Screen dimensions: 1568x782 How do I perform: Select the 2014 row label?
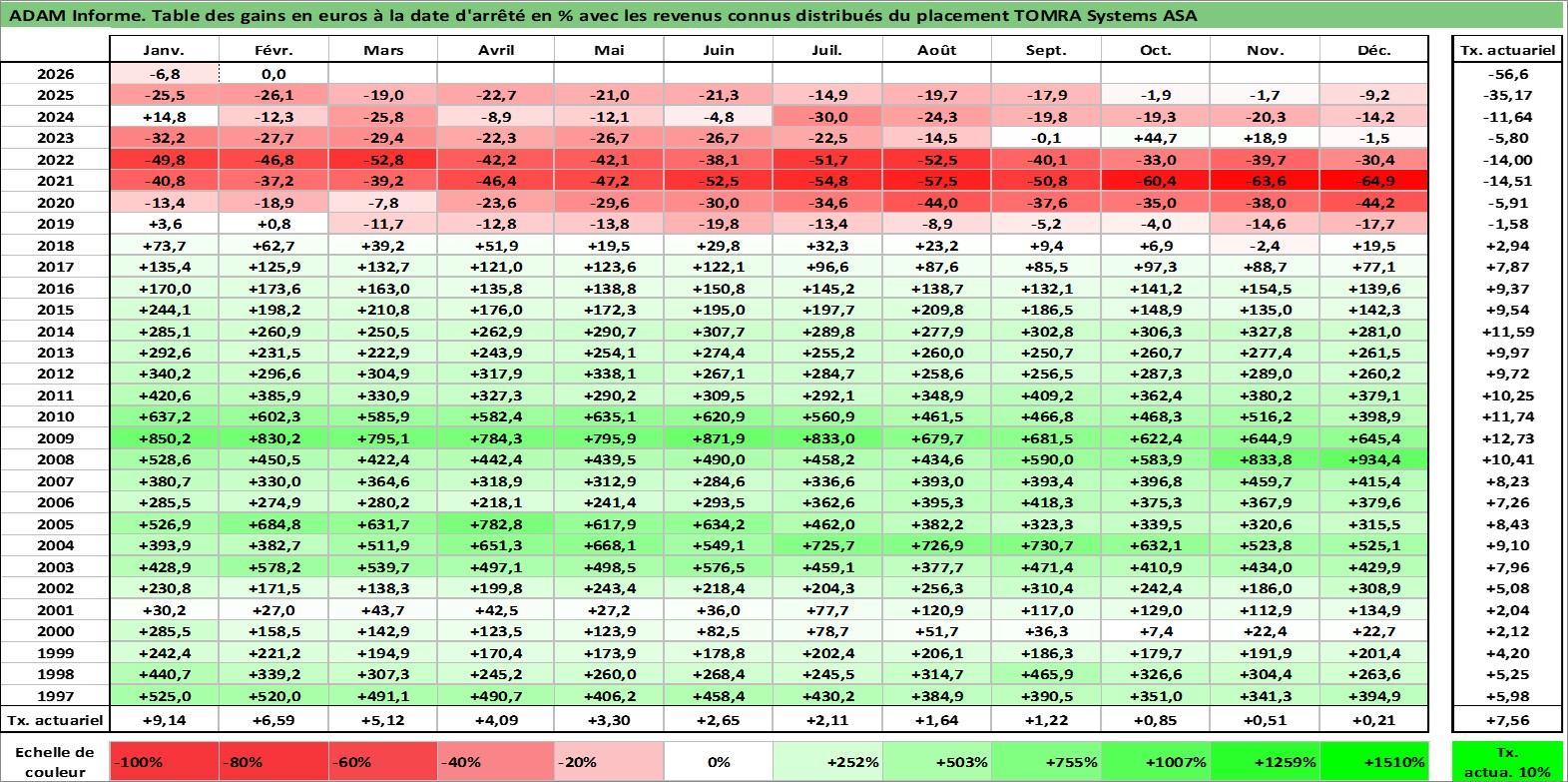pos(55,332)
